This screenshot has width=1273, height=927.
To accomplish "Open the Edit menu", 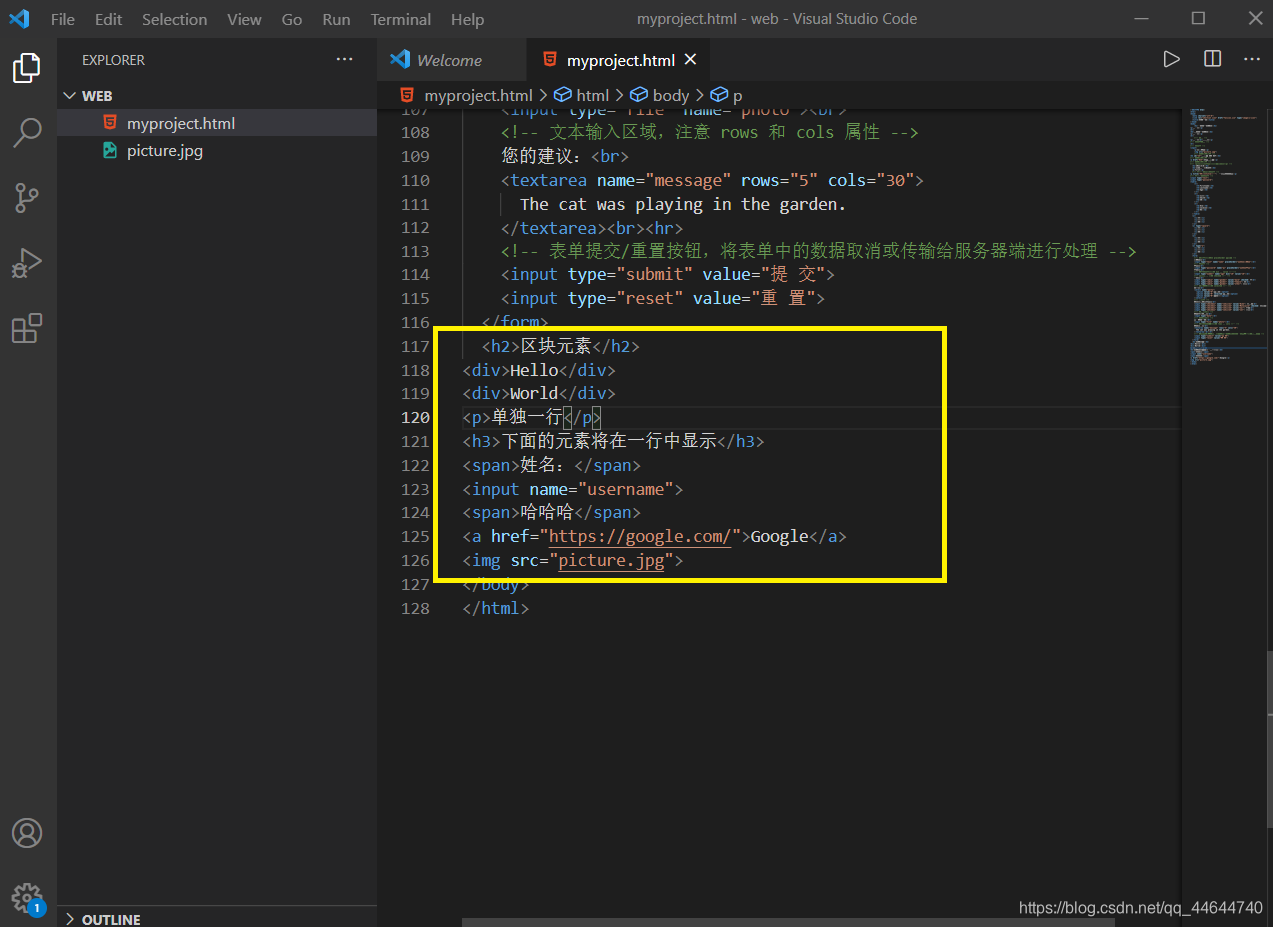I will tap(108, 19).
